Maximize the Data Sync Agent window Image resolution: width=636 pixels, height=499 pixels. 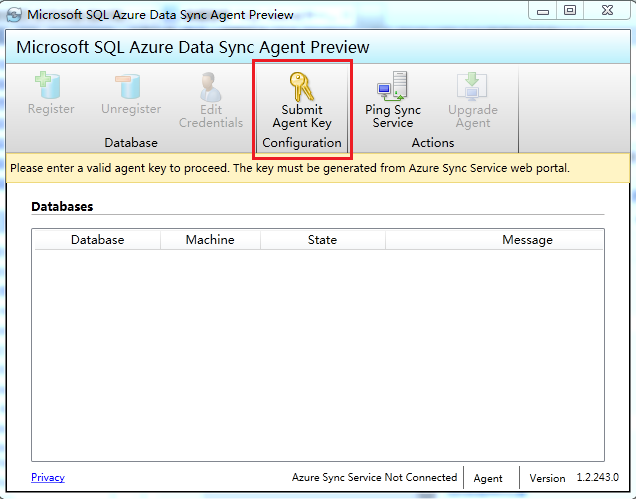(x=570, y=11)
